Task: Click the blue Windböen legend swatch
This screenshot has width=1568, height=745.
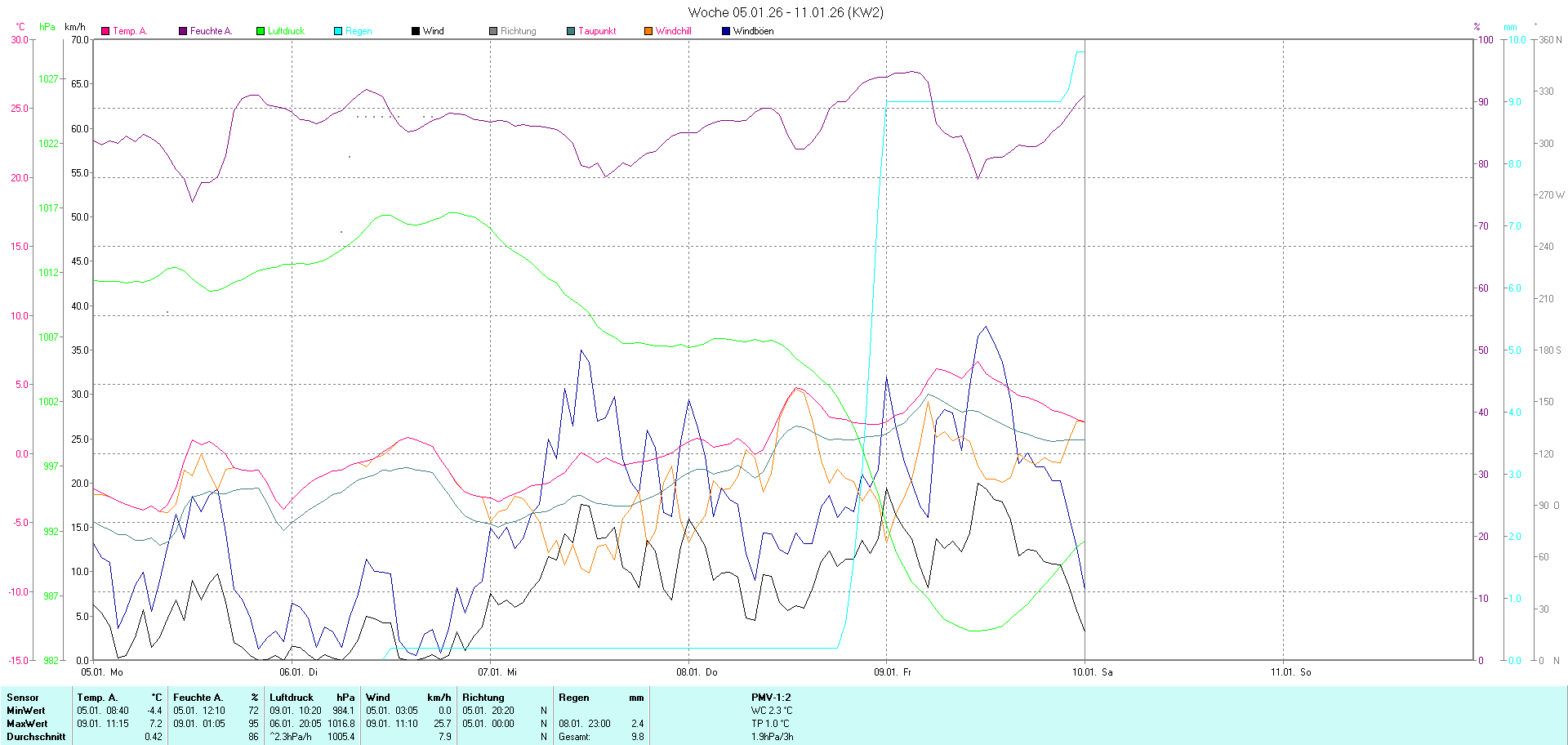Action: [x=726, y=31]
